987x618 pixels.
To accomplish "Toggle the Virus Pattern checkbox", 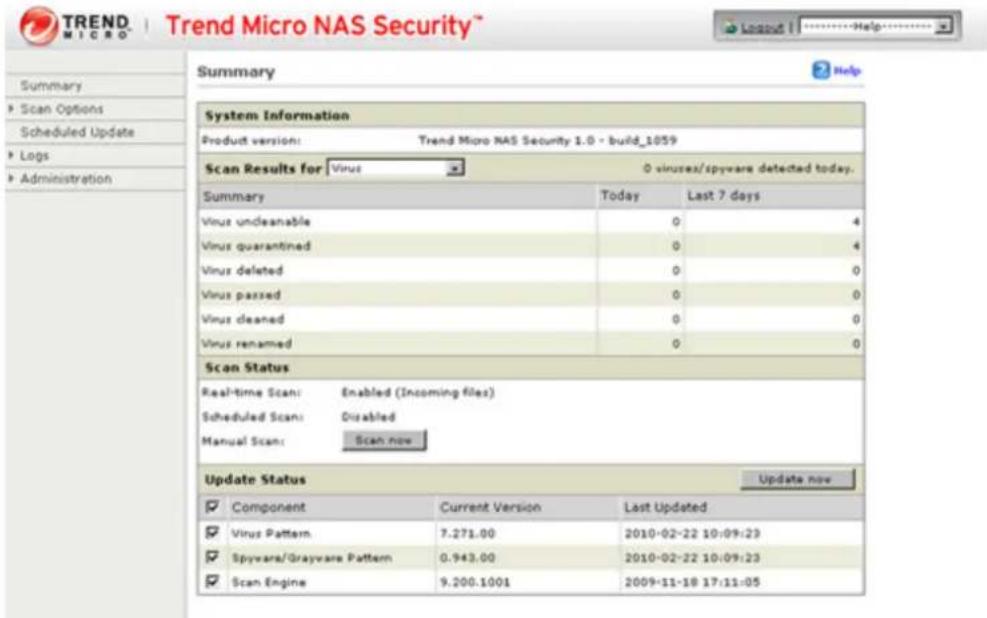I will click(212, 532).
